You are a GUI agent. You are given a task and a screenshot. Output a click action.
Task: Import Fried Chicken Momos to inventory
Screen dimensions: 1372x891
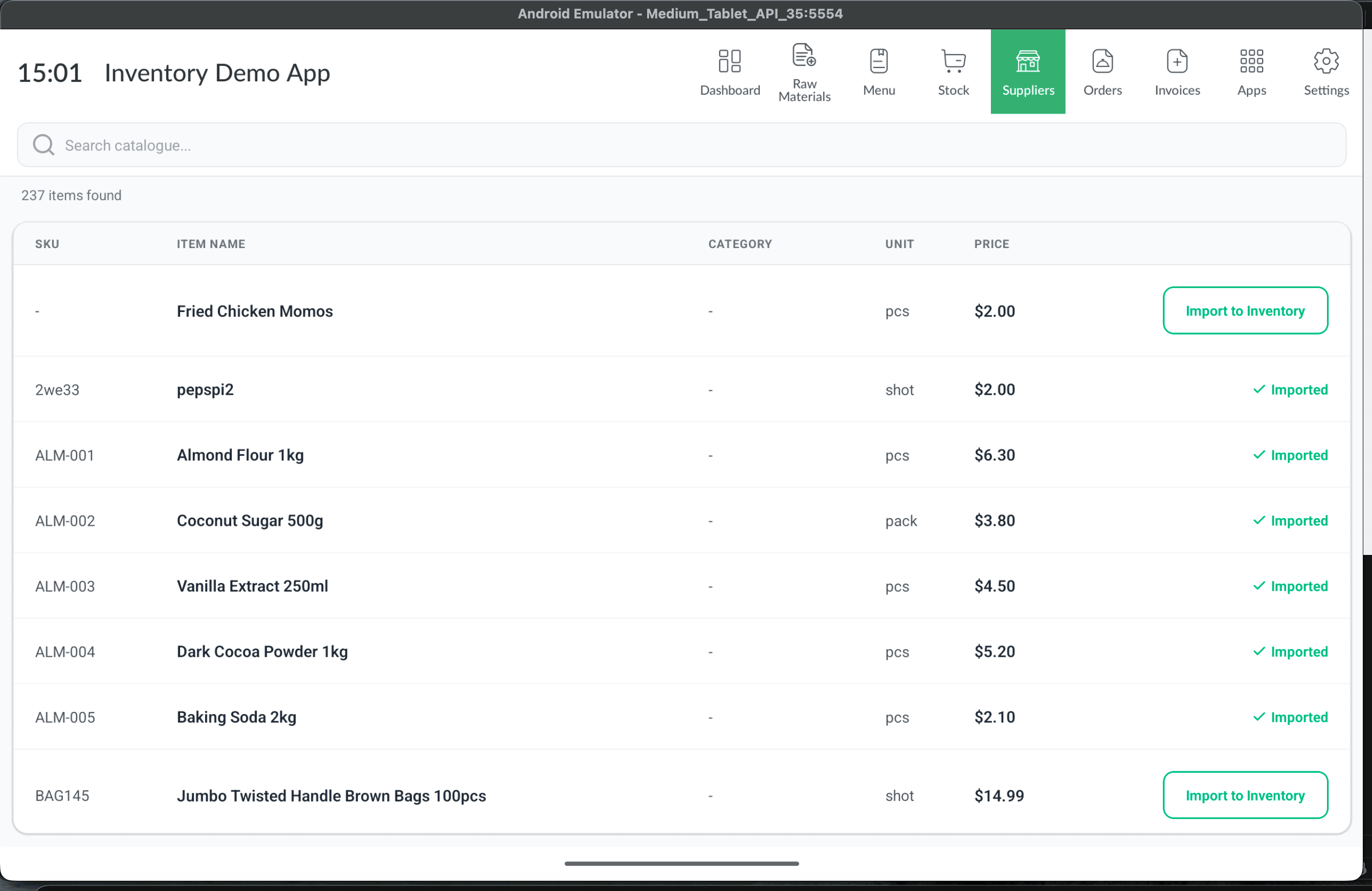pyautogui.click(x=1245, y=310)
